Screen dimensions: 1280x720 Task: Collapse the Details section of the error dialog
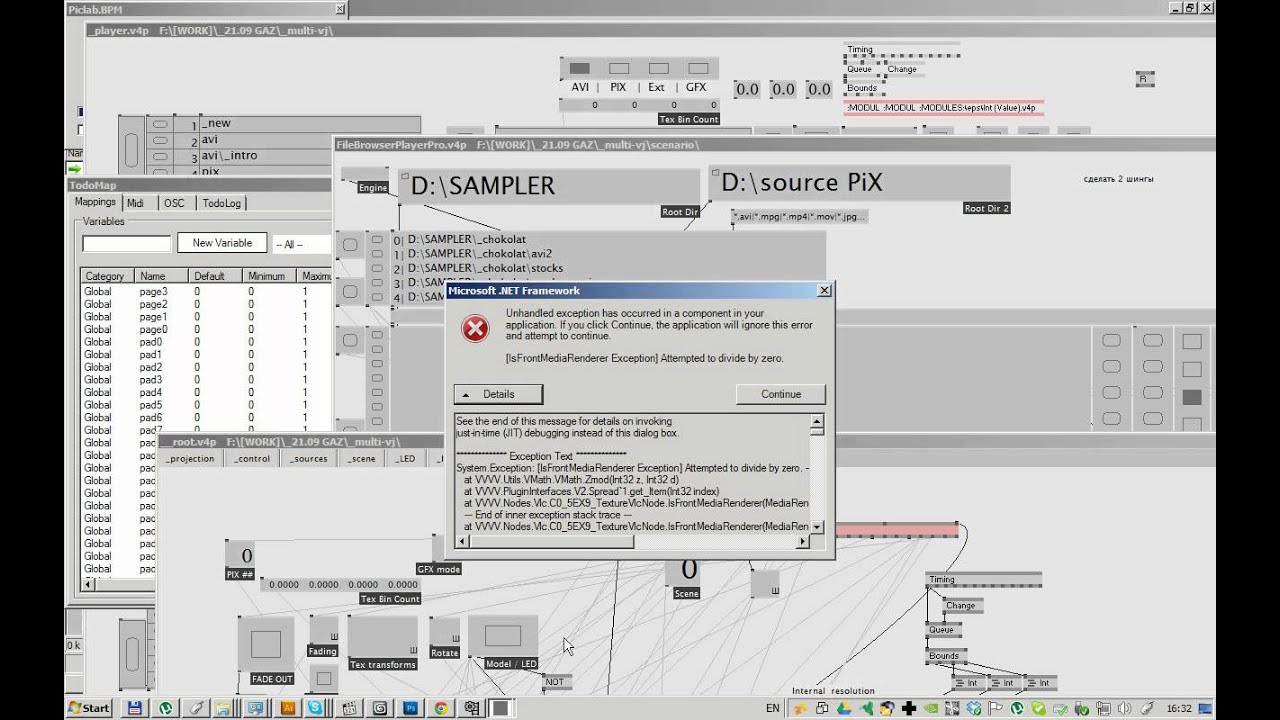coord(498,394)
